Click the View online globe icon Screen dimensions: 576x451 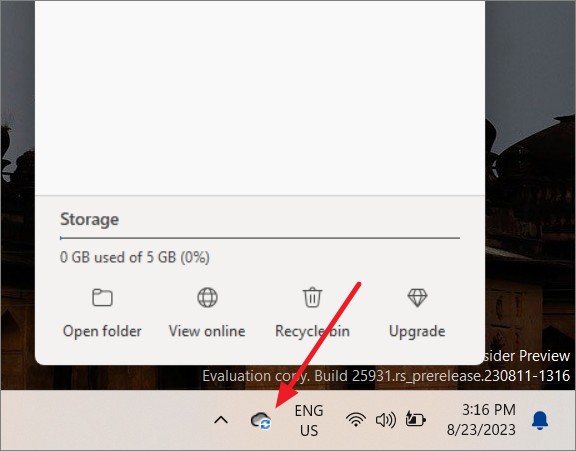tap(208, 297)
